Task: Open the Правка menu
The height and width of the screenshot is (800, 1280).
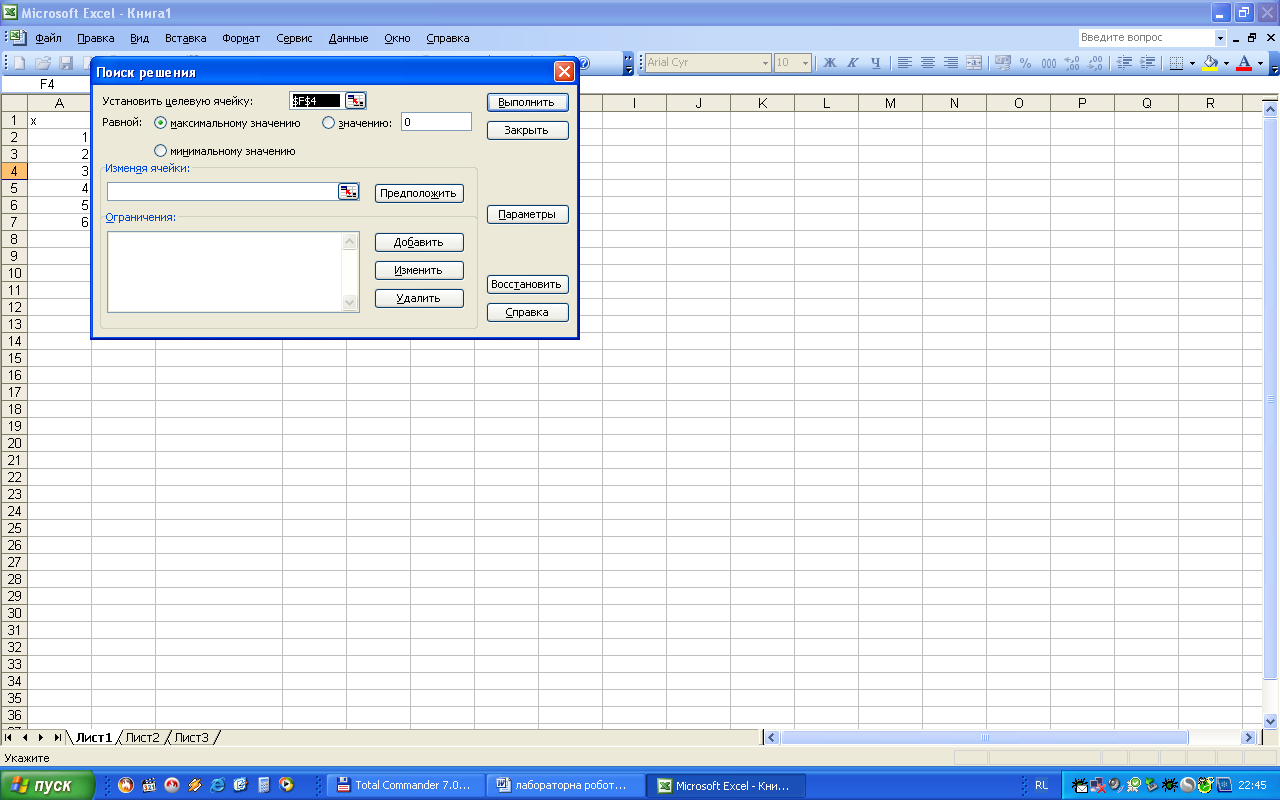Action: pyautogui.click(x=96, y=38)
